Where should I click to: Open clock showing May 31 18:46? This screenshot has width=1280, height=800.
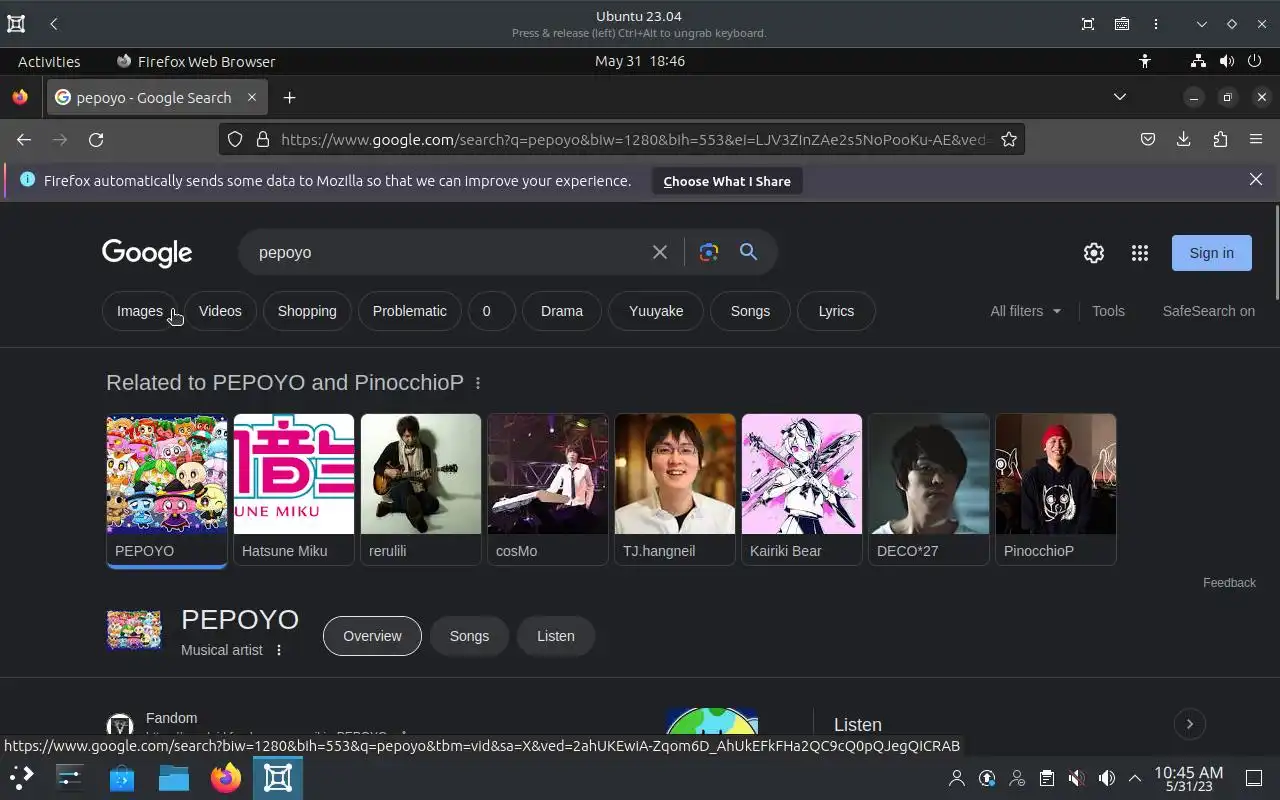tap(640, 61)
